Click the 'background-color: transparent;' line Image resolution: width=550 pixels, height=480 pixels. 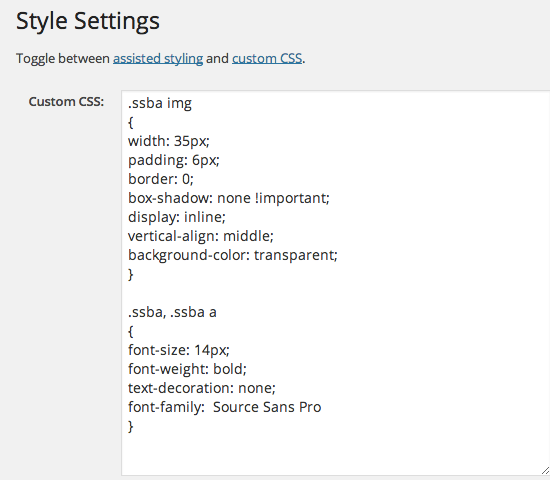point(233,255)
